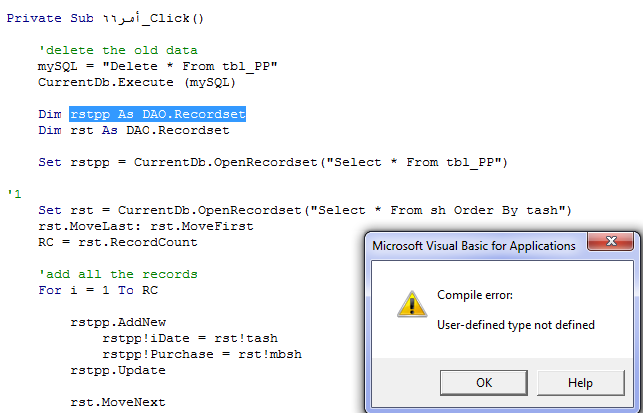Click the Private Sub Click declaration line
Screen dimensions: 643x414
tap(105, 18)
